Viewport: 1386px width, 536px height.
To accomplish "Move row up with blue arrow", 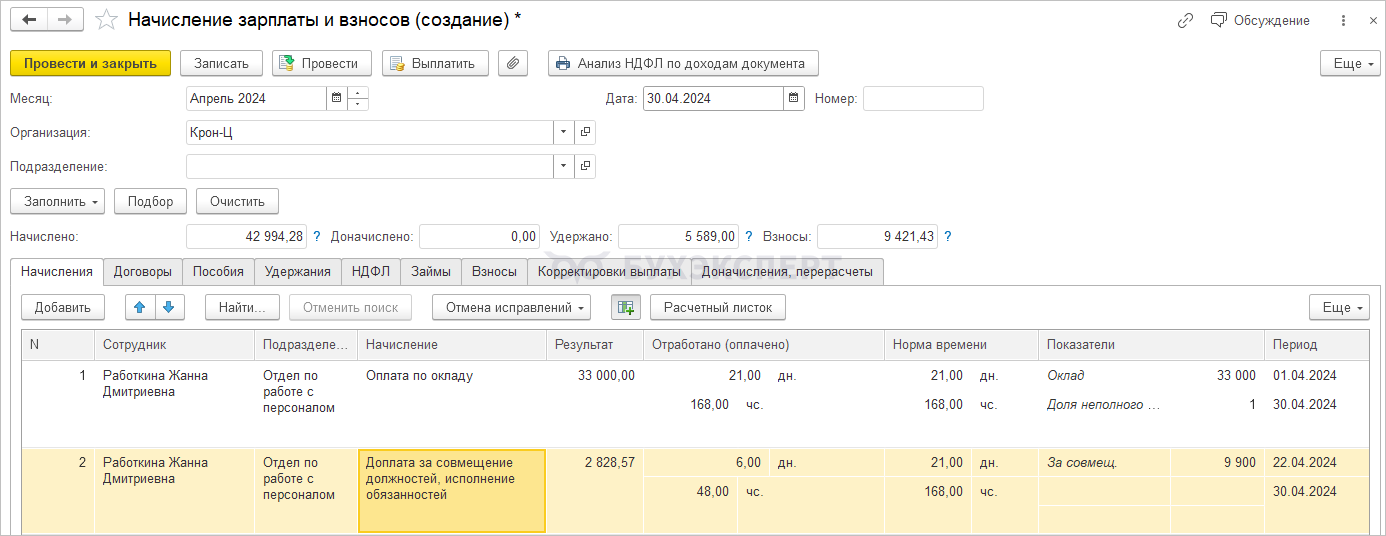I will click(x=139, y=307).
